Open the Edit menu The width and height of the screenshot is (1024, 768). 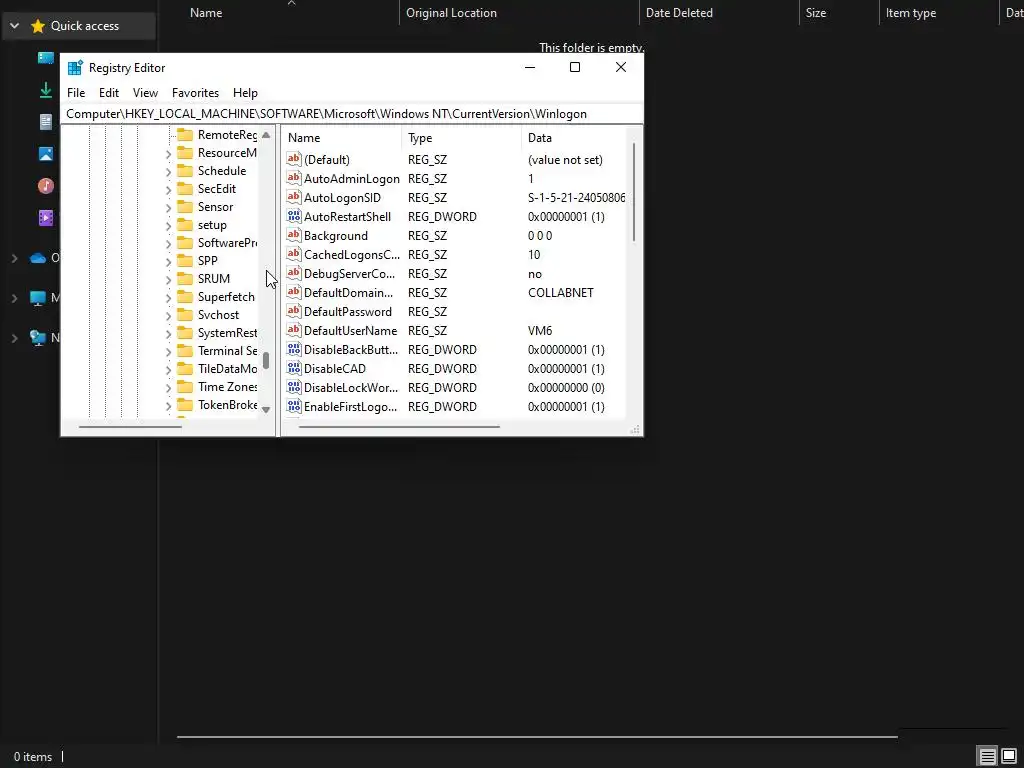(108, 93)
